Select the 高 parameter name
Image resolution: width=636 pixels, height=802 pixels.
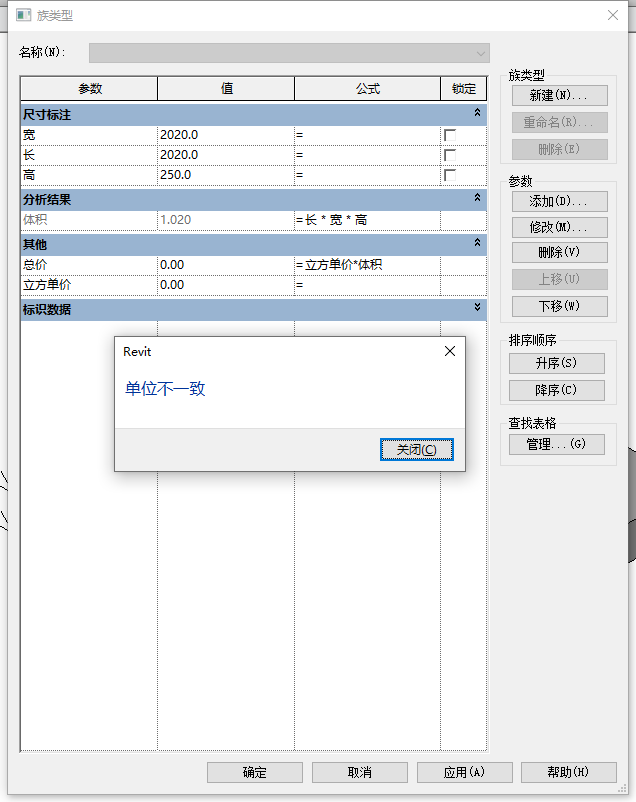[x=89, y=175]
